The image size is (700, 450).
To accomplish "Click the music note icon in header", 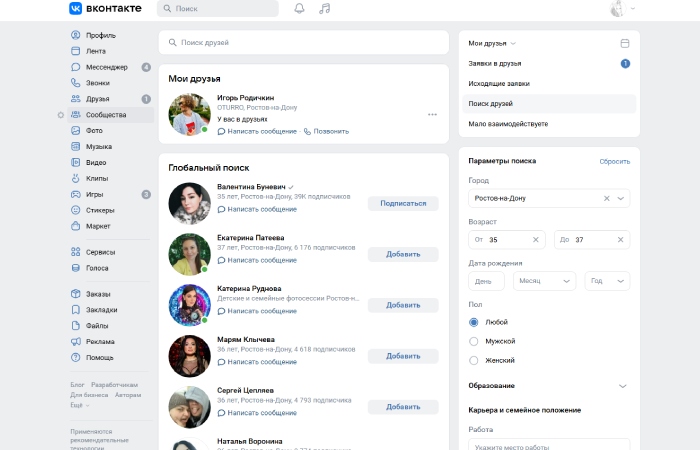I will [x=324, y=9].
